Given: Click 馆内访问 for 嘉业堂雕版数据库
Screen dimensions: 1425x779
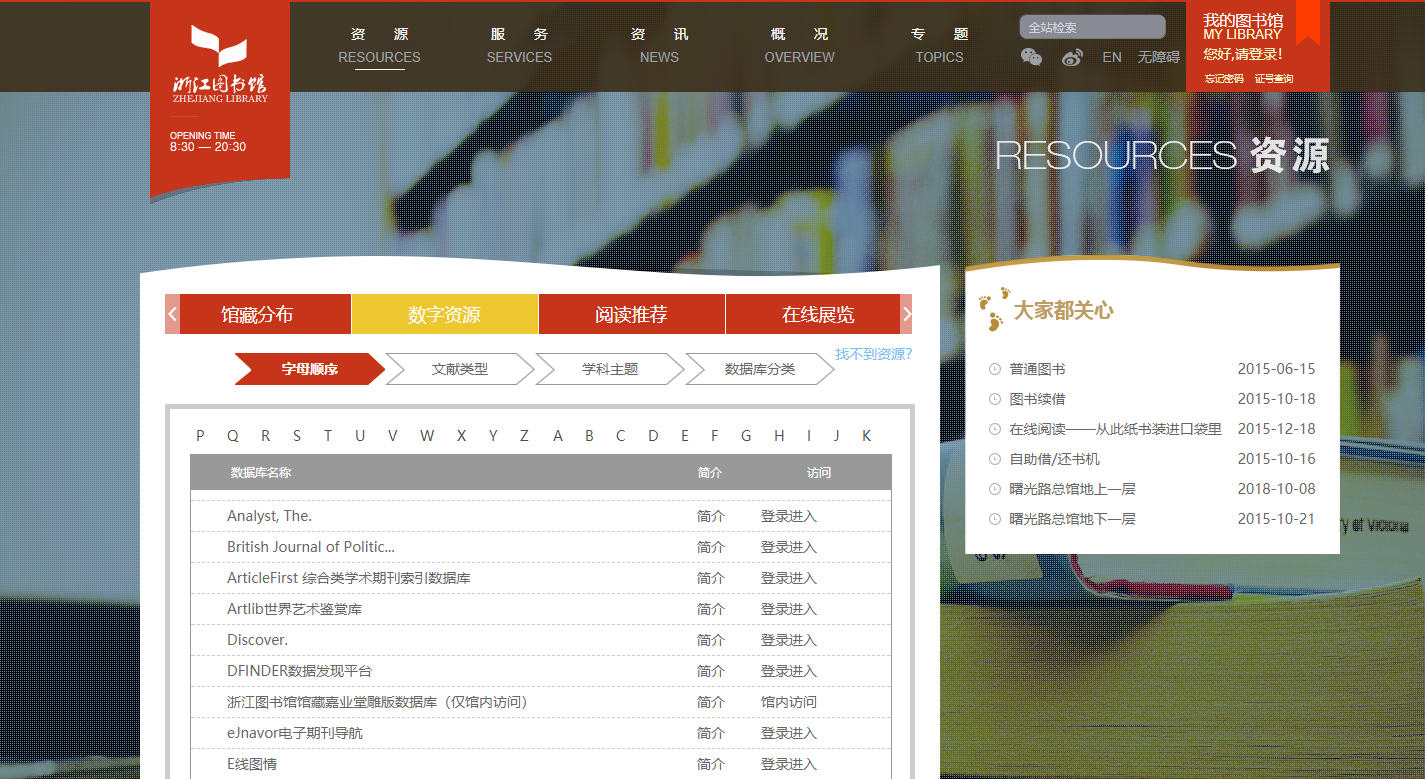Looking at the screenshot, I should click(x=789, y=702).
